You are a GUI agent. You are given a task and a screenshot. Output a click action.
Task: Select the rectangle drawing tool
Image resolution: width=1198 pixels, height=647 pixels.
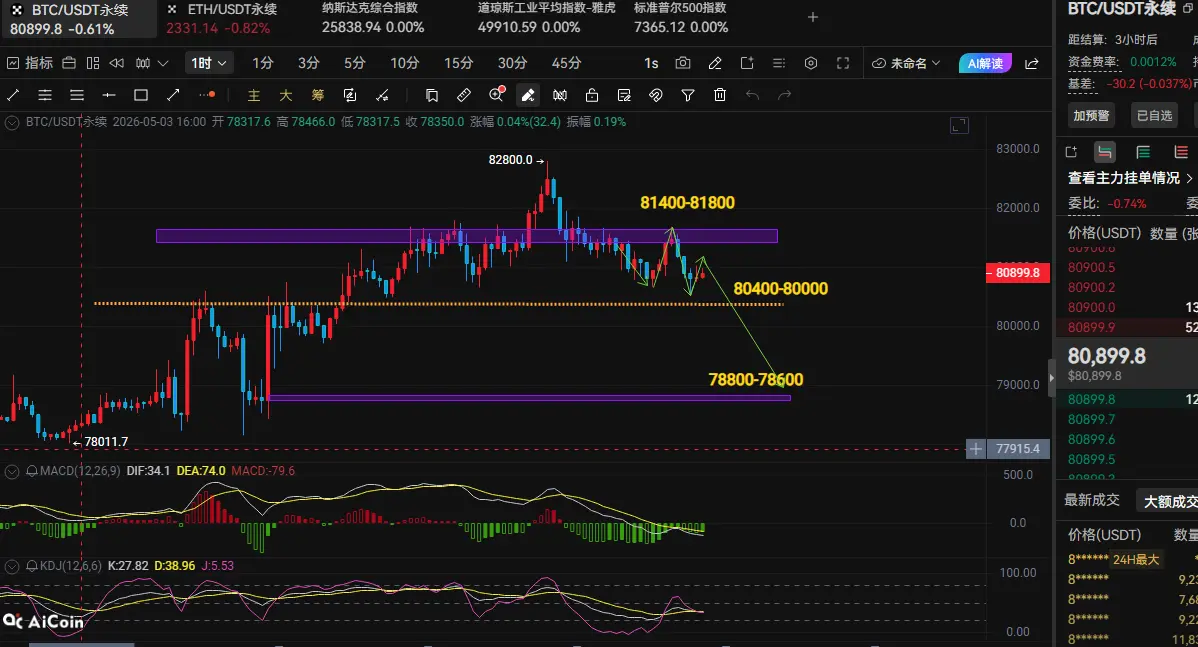click(141, 95)
